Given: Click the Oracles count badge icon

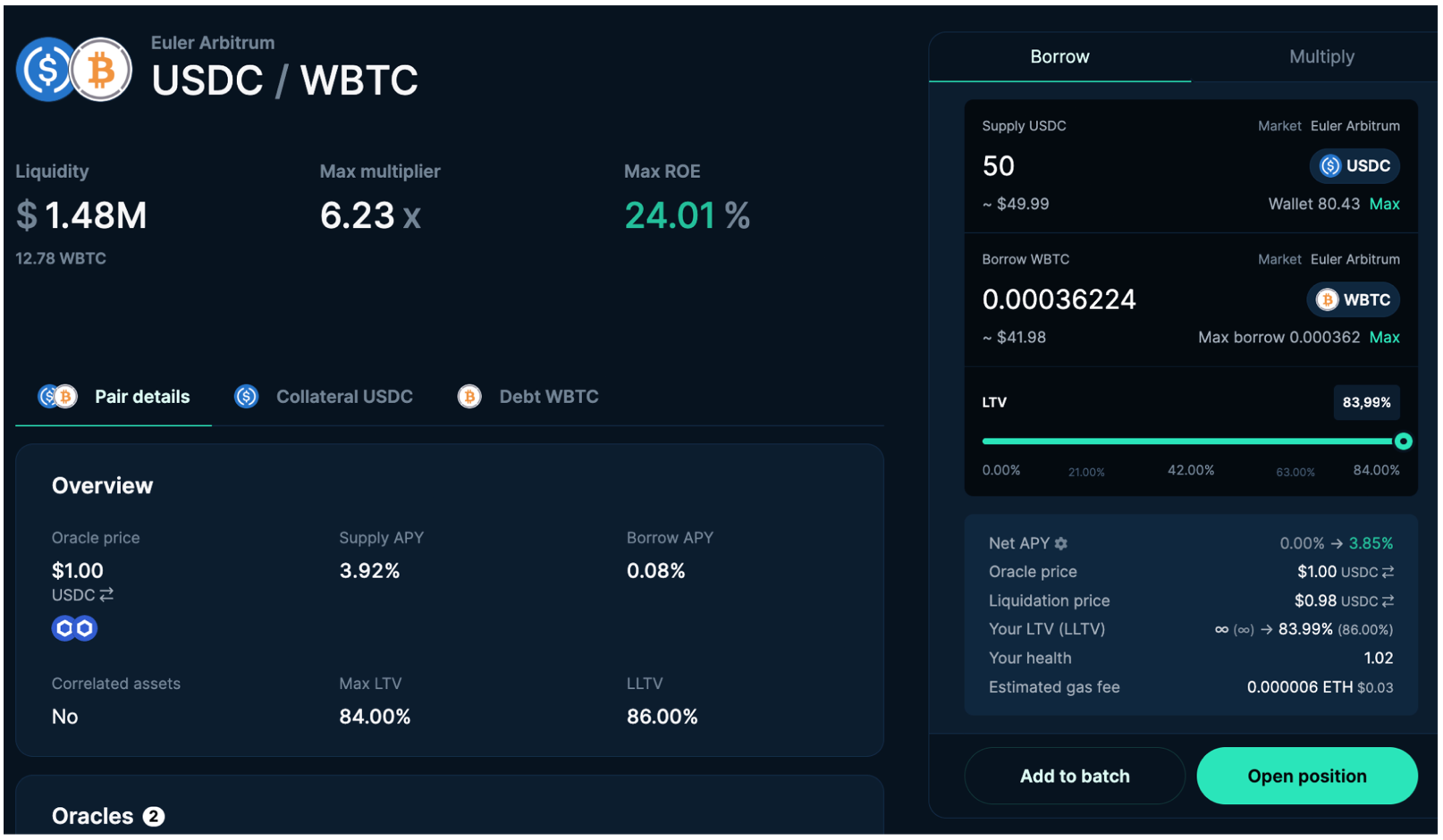Looking at the screenshot, I should point(154,817).
